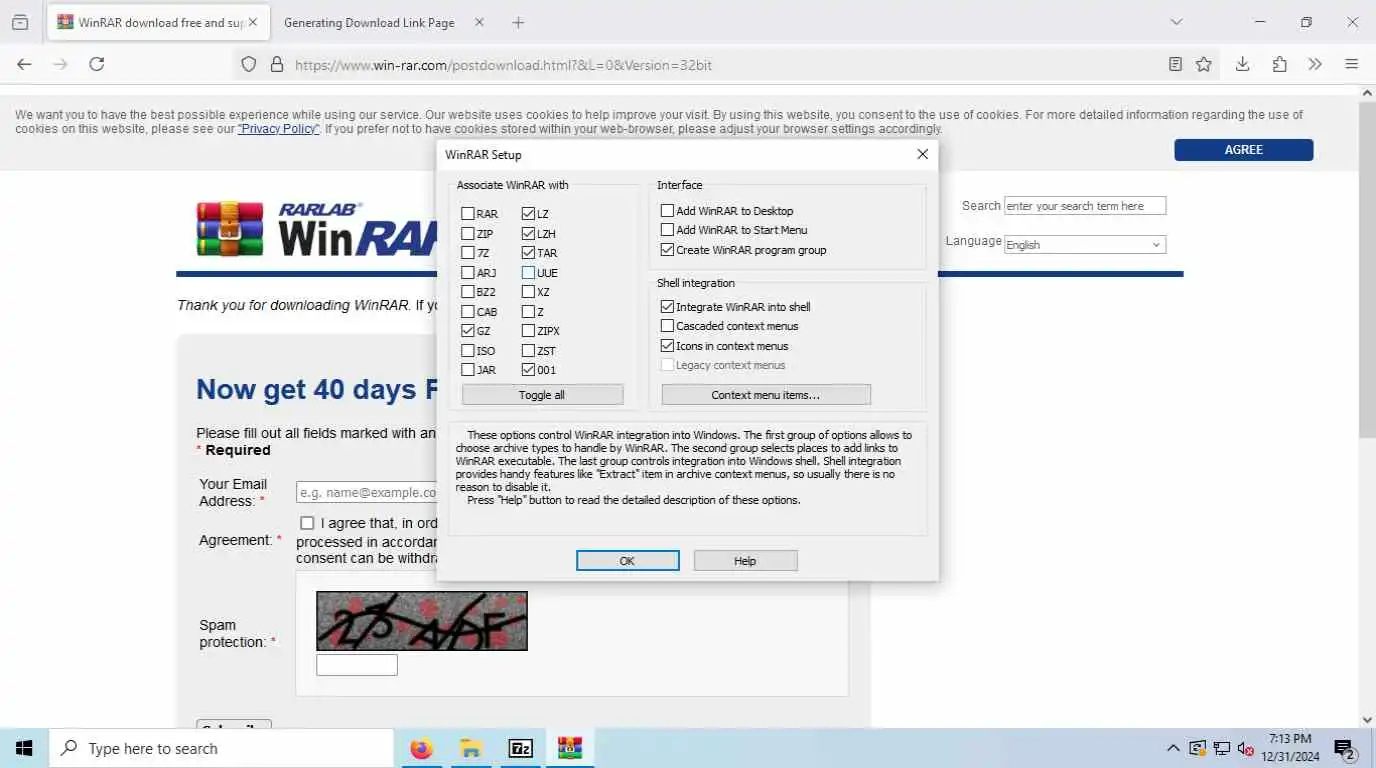Open the downloads panel icon
Screen dimensions: 1376x768
pyautogui.click(x=1242, y=64)
